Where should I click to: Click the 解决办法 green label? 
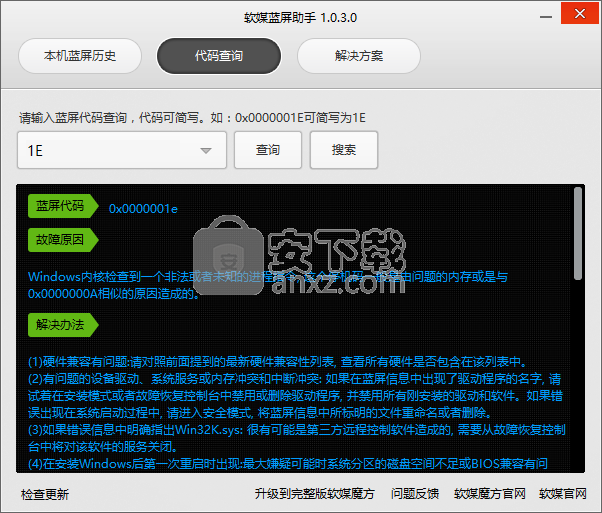63,325
